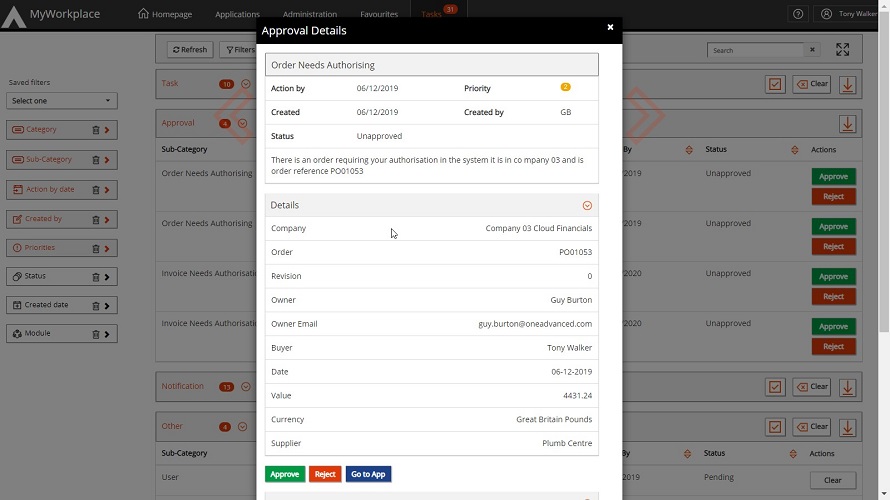
Task: Open the Saved filters dropdown
Action: (61, 101)
